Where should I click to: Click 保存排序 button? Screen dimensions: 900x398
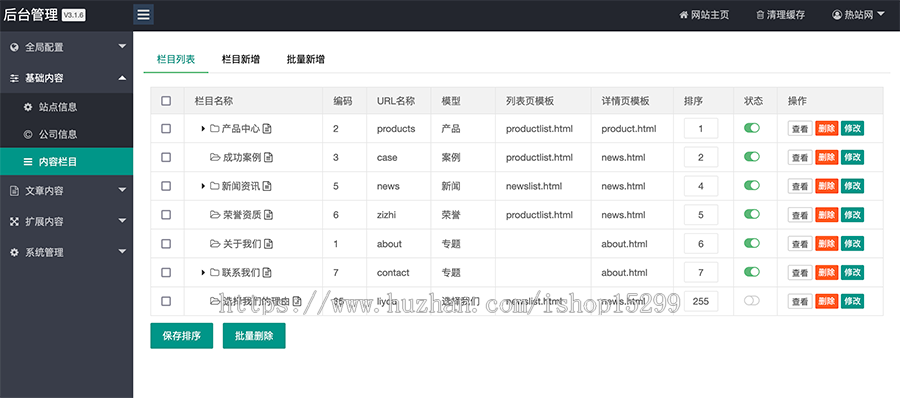tap(181, 336)
